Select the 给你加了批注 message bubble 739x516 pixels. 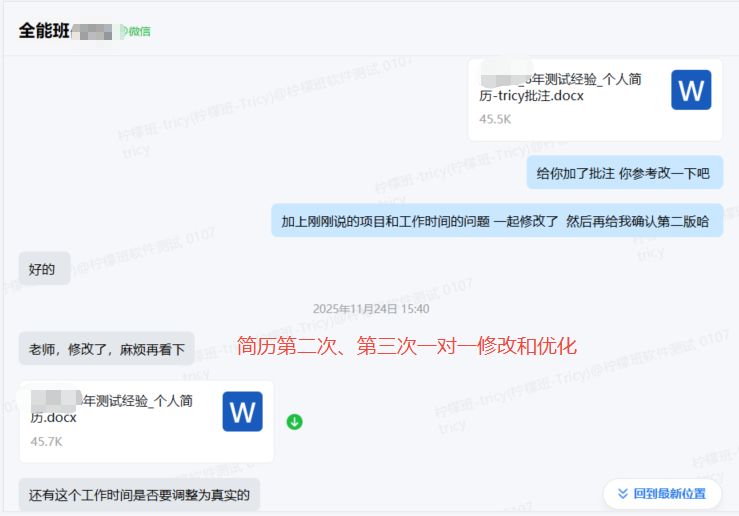click(x=624, y=173)
